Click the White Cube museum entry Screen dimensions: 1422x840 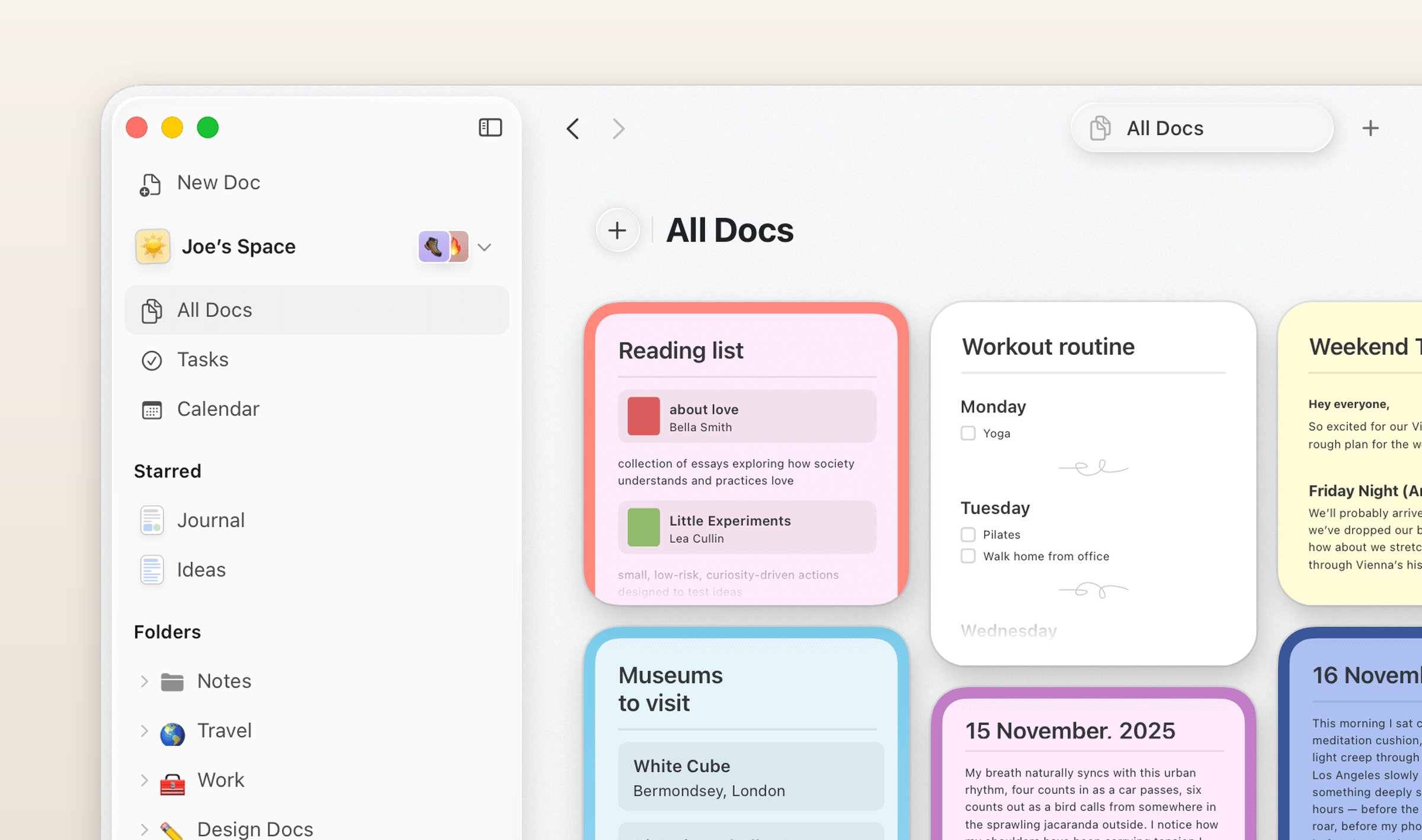(751, 777)
